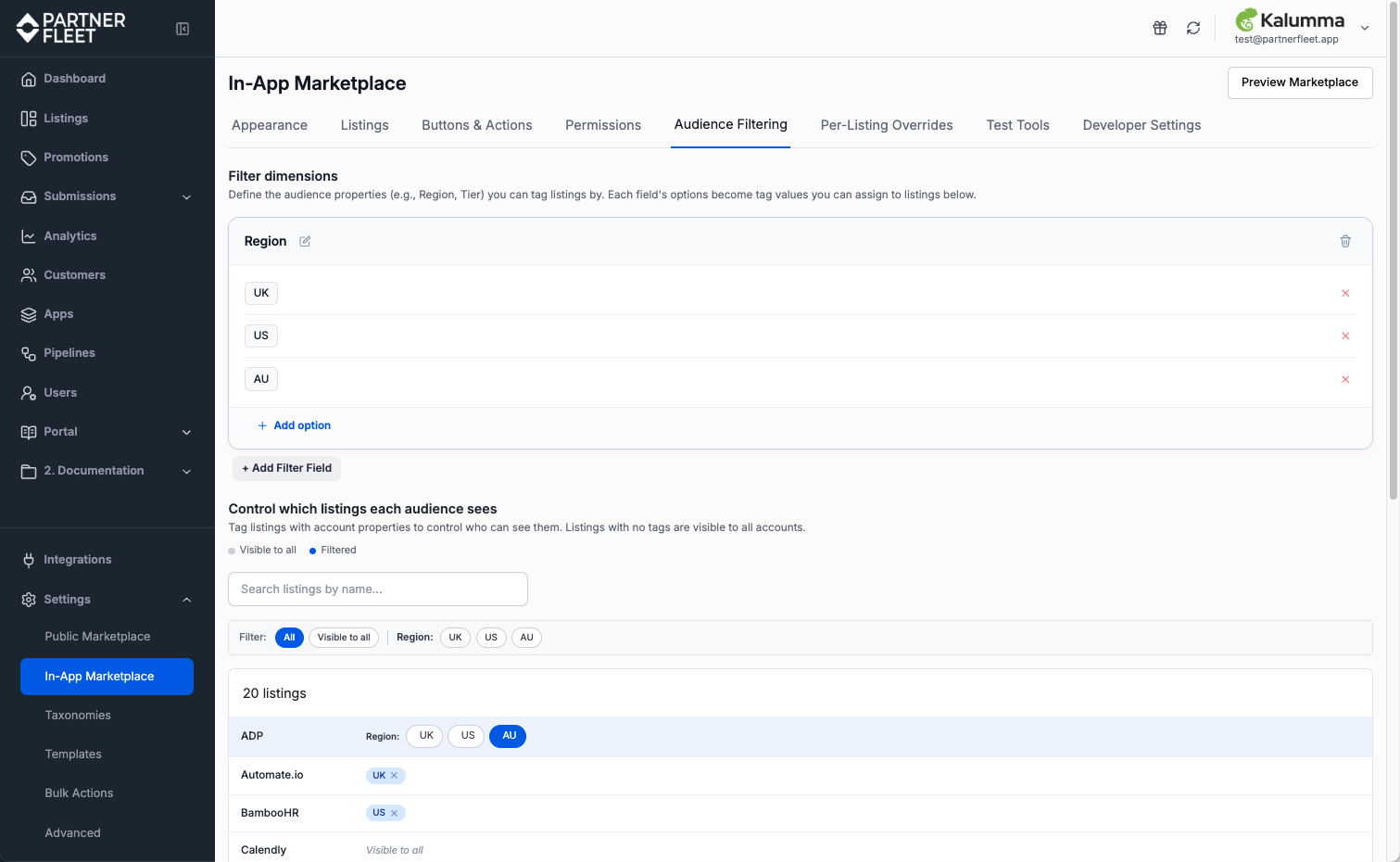Switch to the Listings tab
This screenshot has height=862, width=1400.
(365, 125)
